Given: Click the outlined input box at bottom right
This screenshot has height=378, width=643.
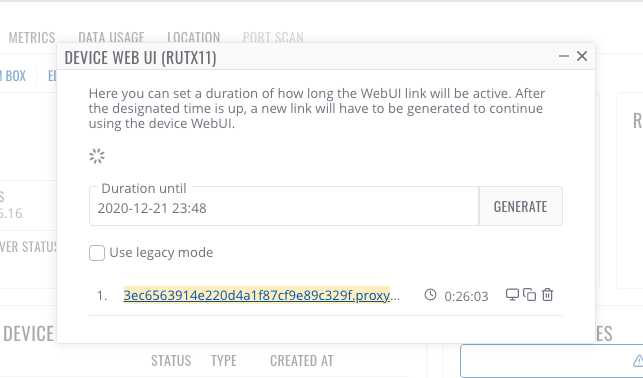Looking at the screenshot, I should coord(552,361).
